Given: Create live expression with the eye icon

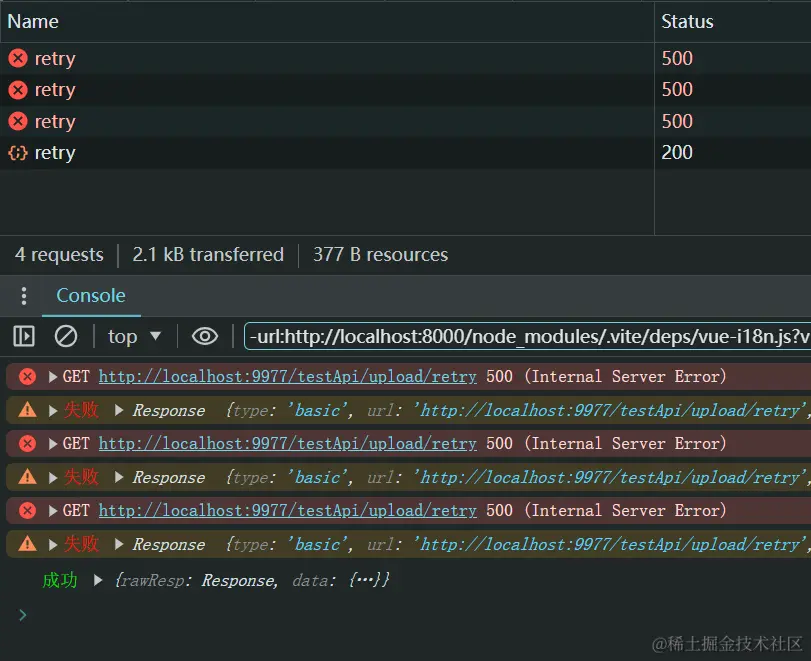Looking at the screenshot, I should 205,336.
